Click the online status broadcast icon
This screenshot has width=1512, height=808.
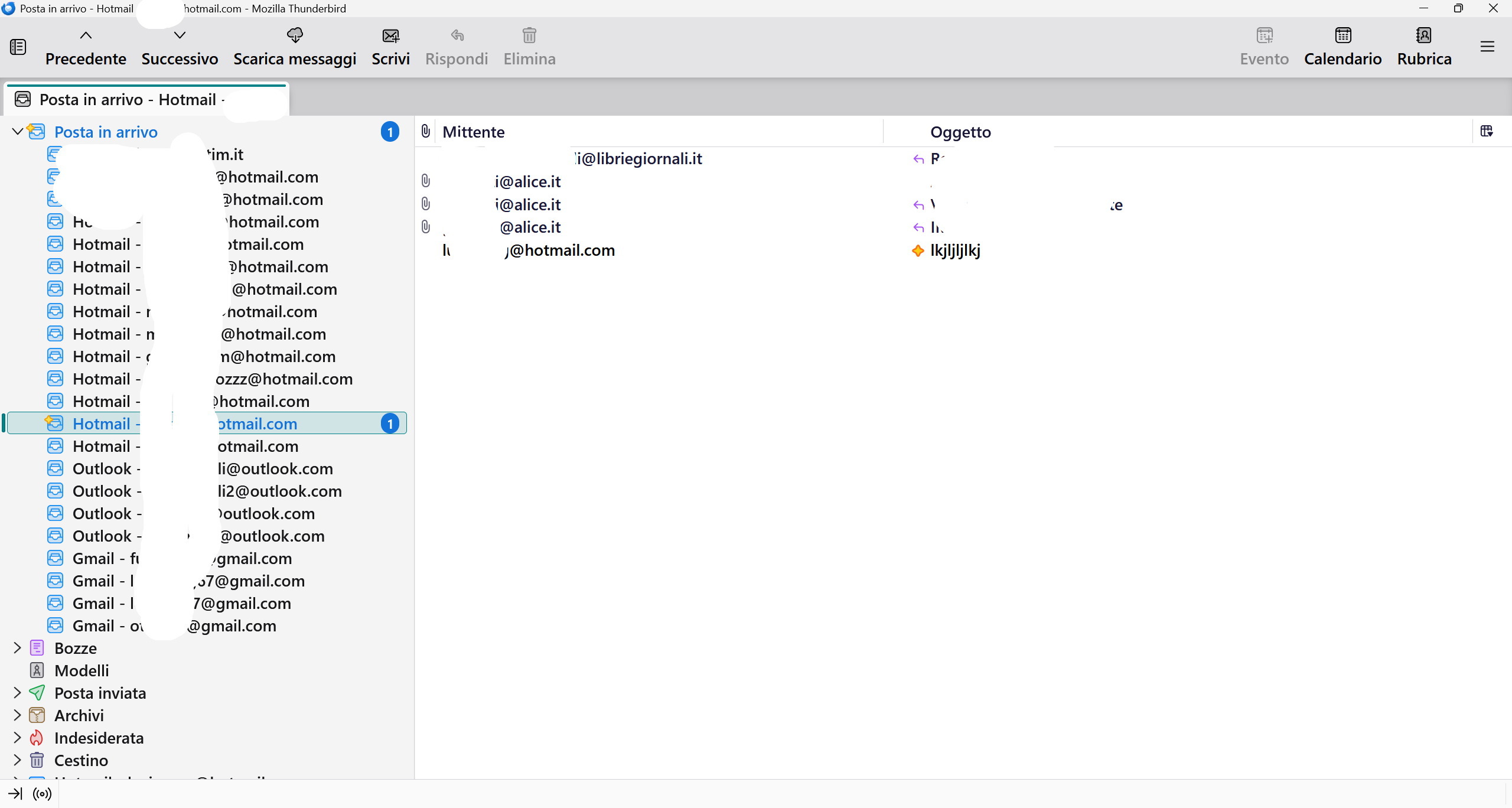43,794
